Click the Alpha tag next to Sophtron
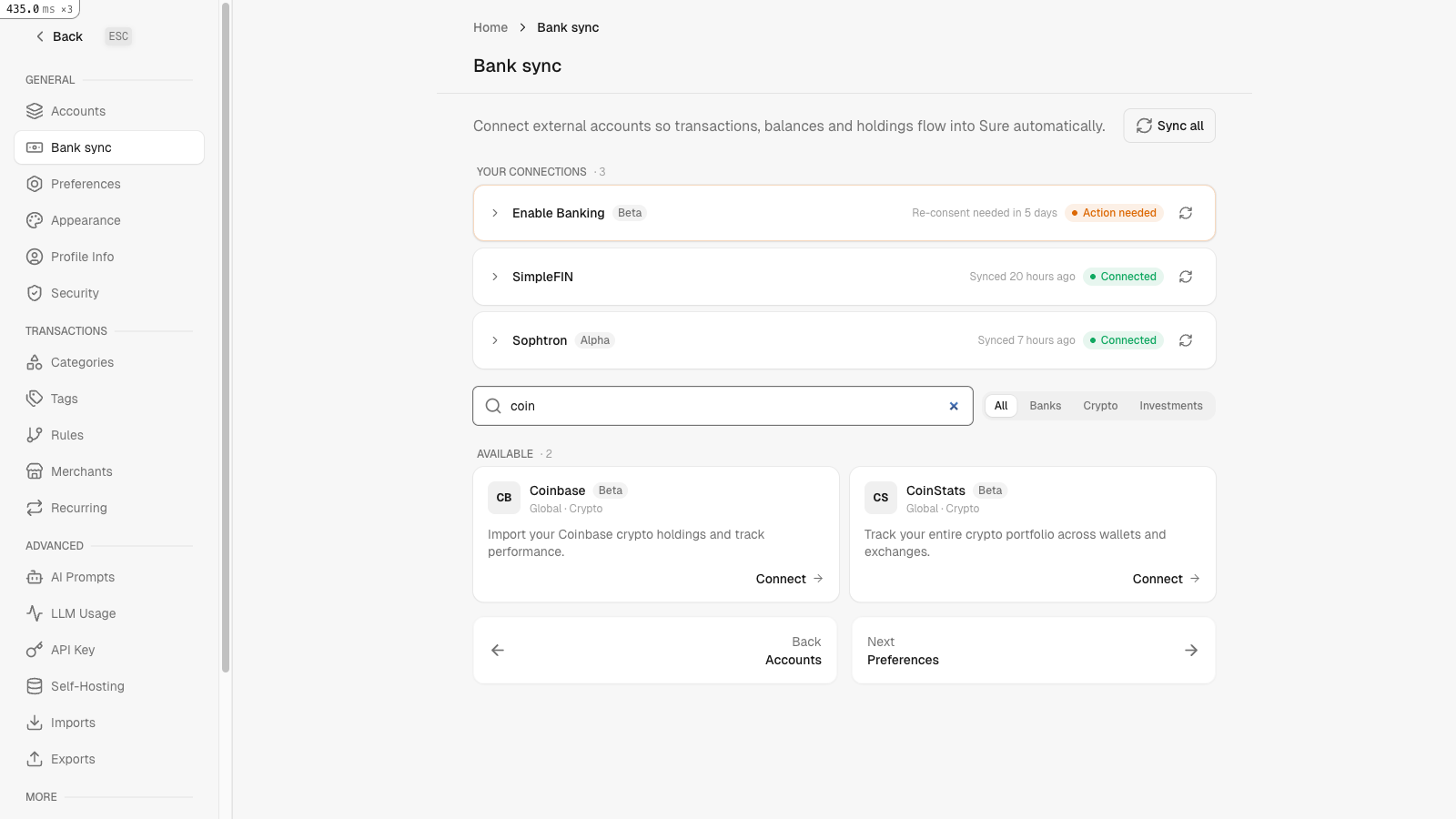The height and width of the screenshot is (819, 1456). click(595, 340)
